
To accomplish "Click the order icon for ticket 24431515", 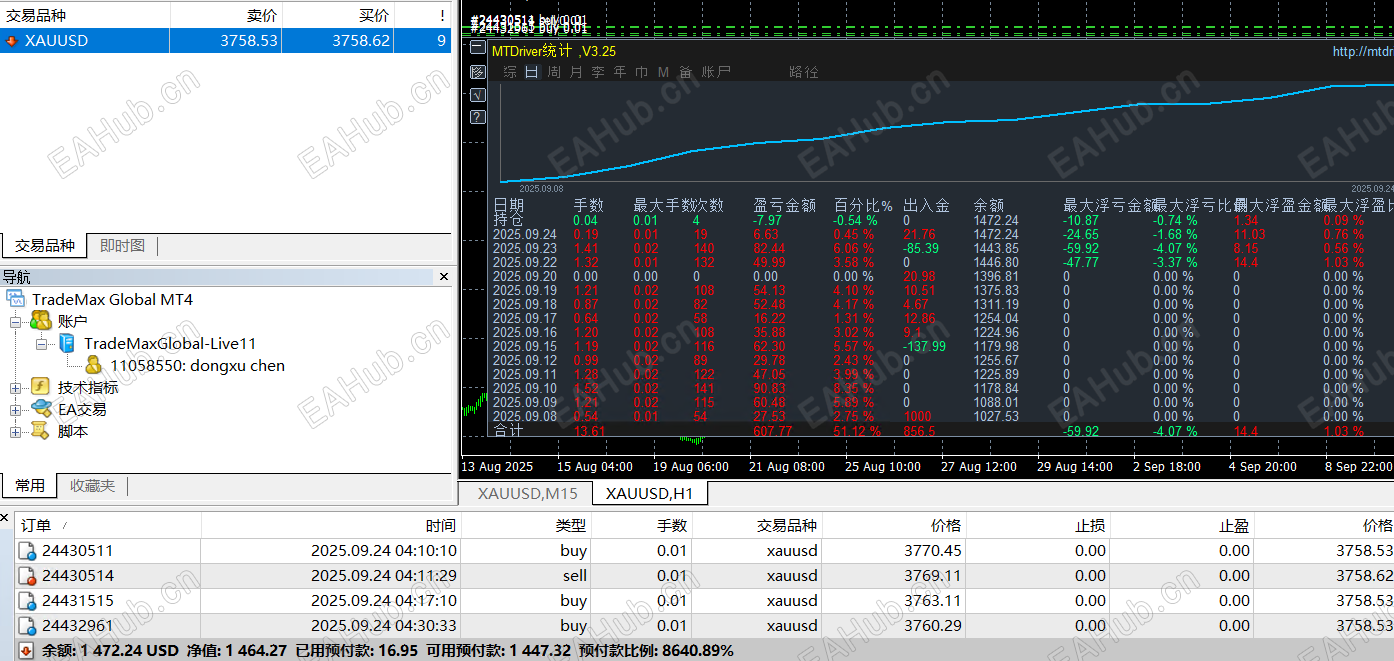I will (28, 601).
